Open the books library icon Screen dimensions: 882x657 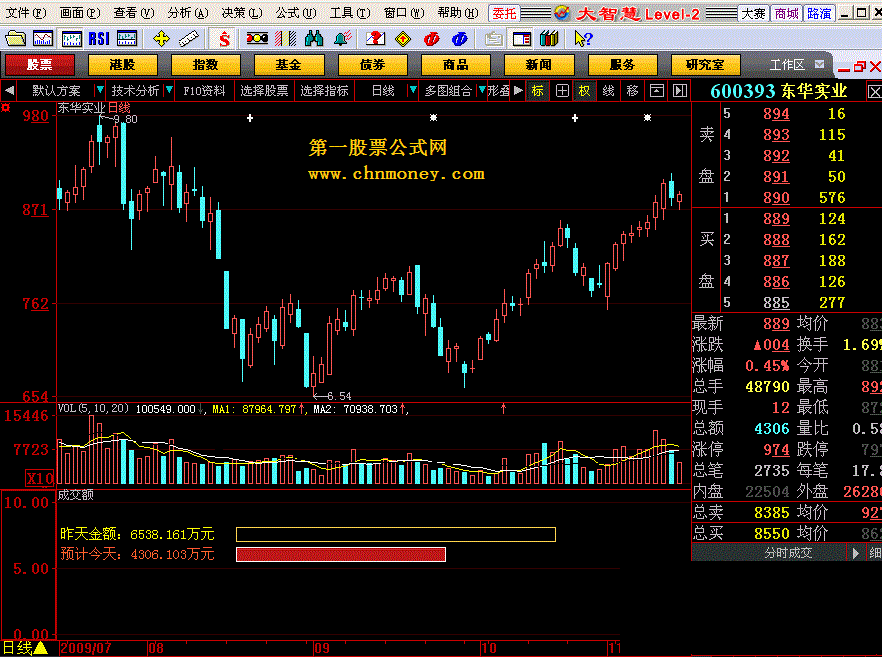click(549, 39)
